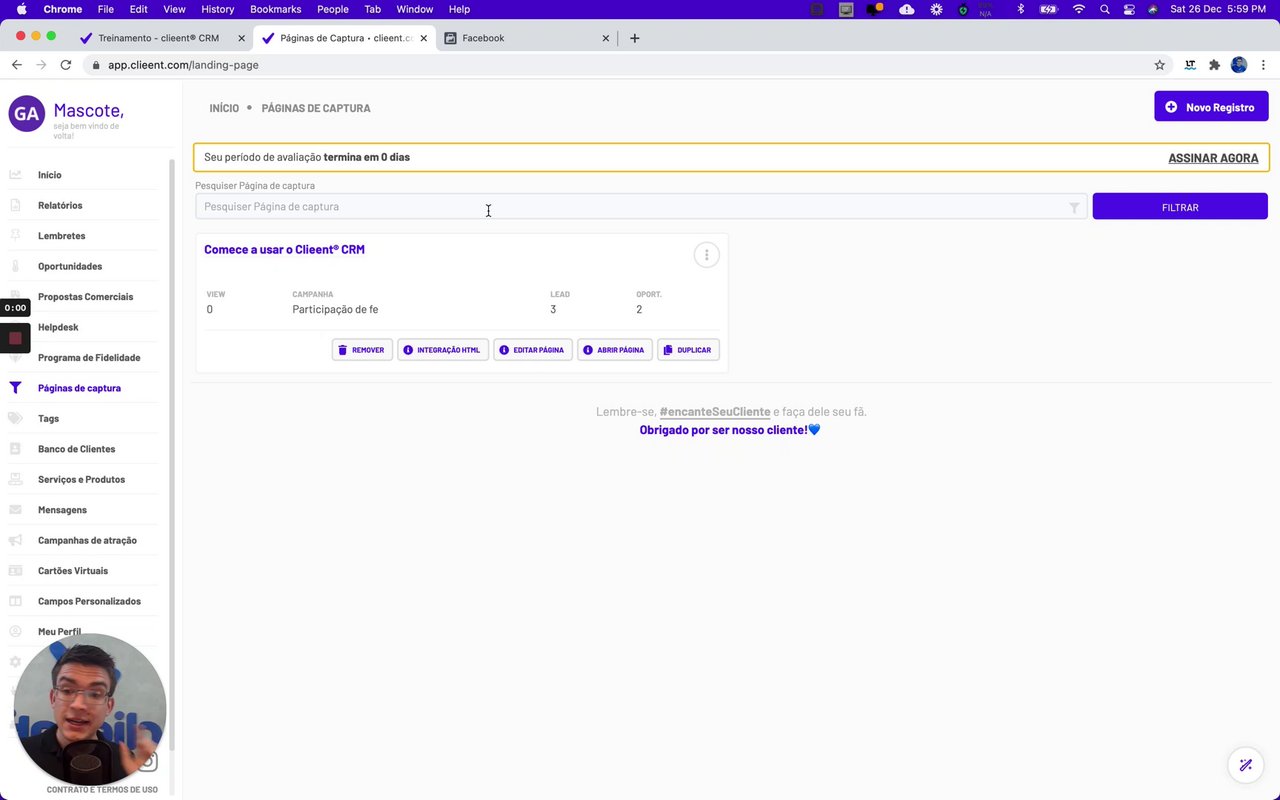Click the Serviços e Produtos icon
Image resolution: width=1280 pixels, height=800 pixels.
coord(16,479)
